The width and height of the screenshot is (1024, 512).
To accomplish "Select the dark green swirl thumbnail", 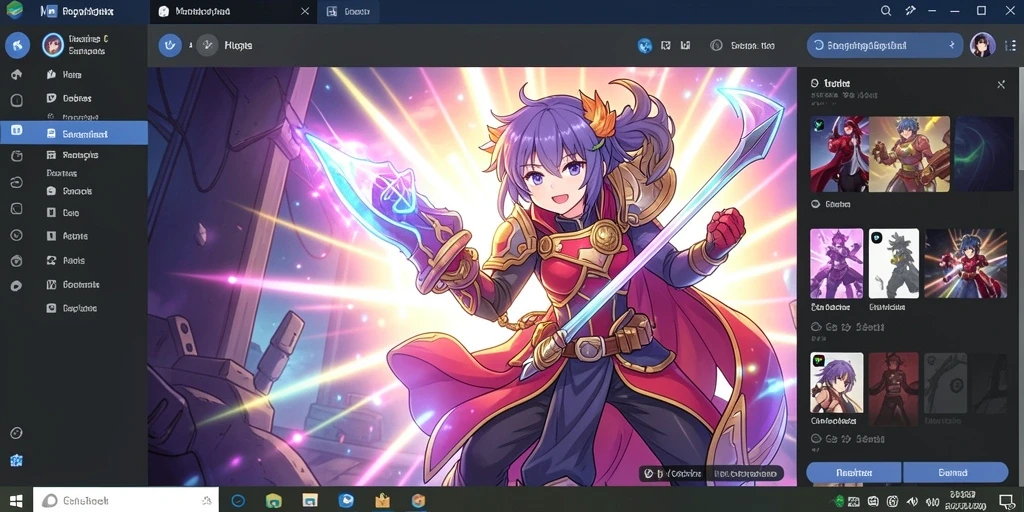I will [x=984, y=154].
